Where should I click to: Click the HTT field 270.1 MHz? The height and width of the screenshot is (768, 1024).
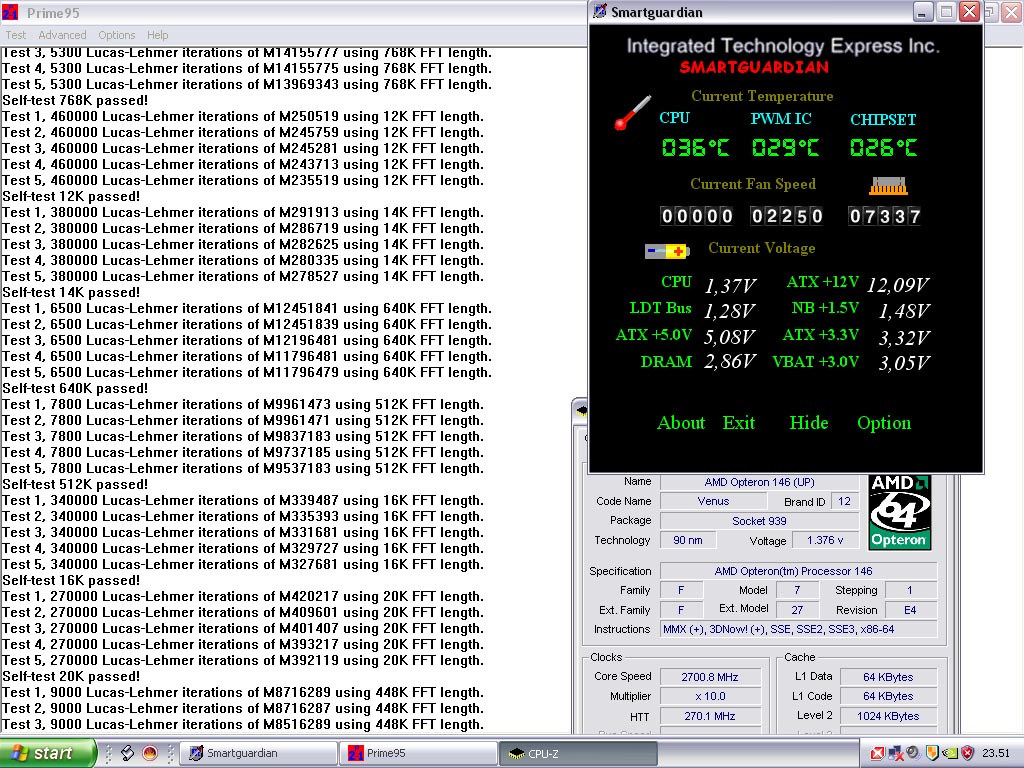point(711,716)
